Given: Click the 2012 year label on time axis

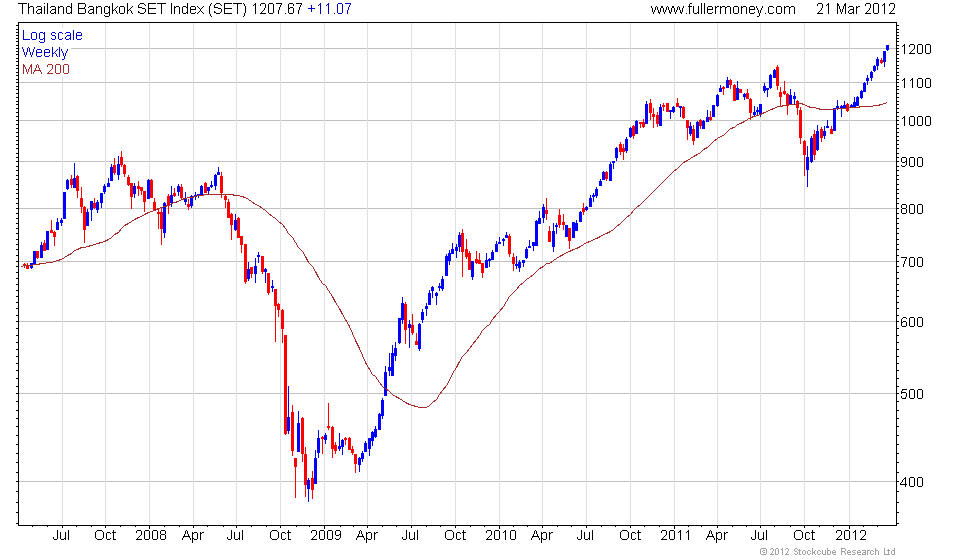Looking at the screenshot, I should pos(851,536).
